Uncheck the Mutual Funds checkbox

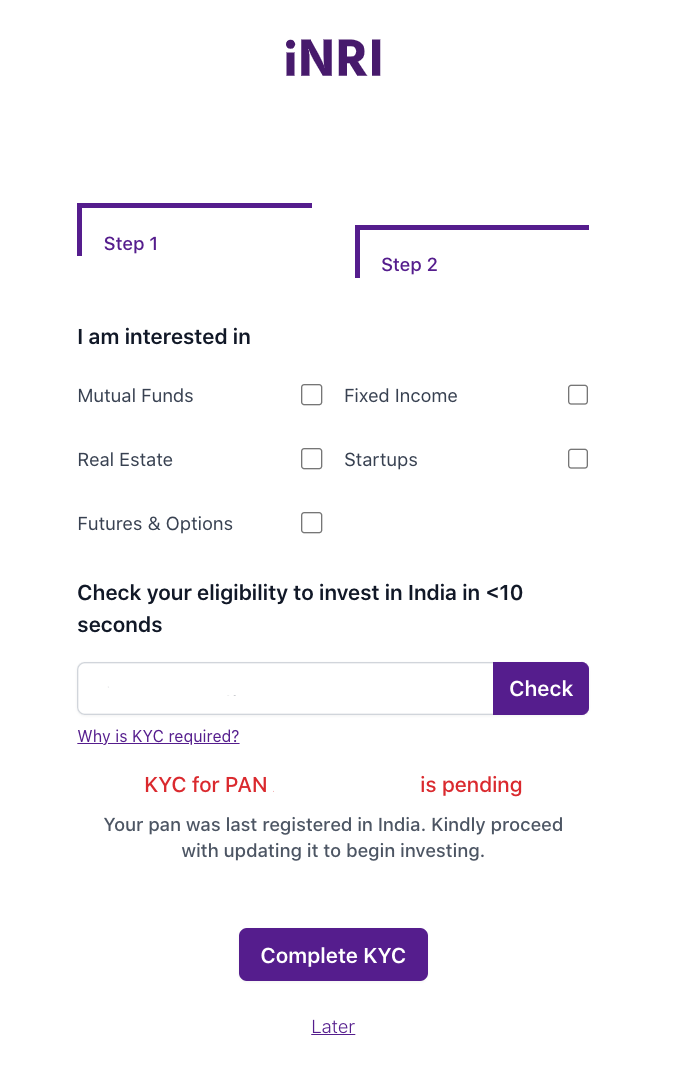(311, 395)
